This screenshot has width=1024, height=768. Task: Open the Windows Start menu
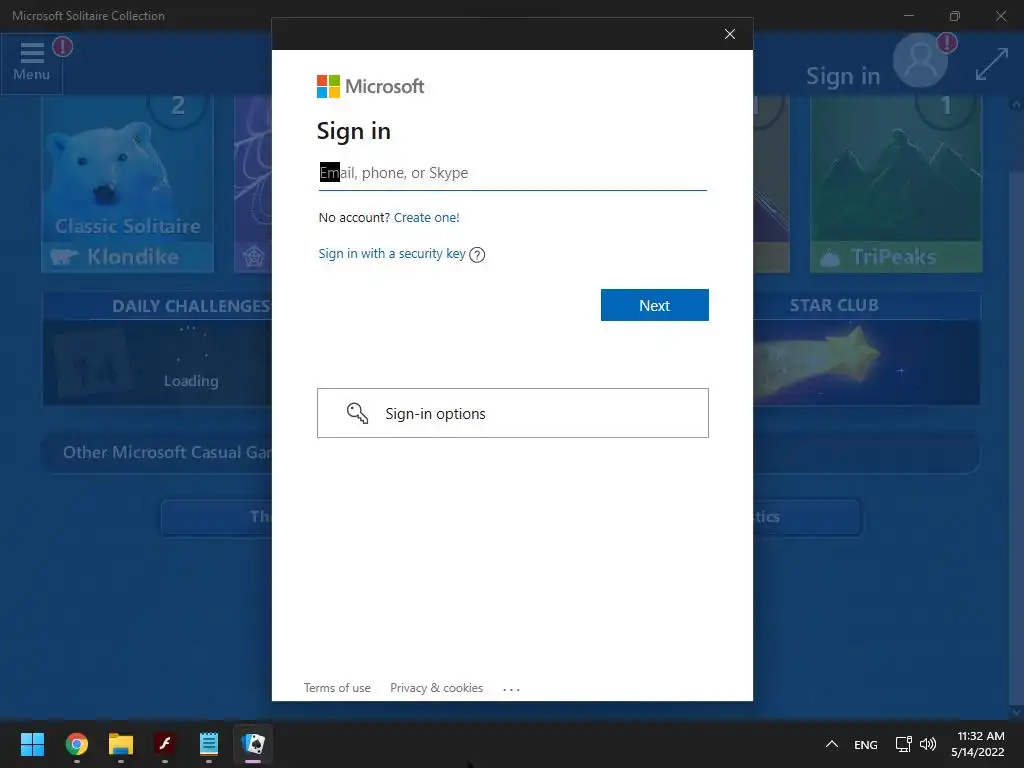[x=32, y=744]
